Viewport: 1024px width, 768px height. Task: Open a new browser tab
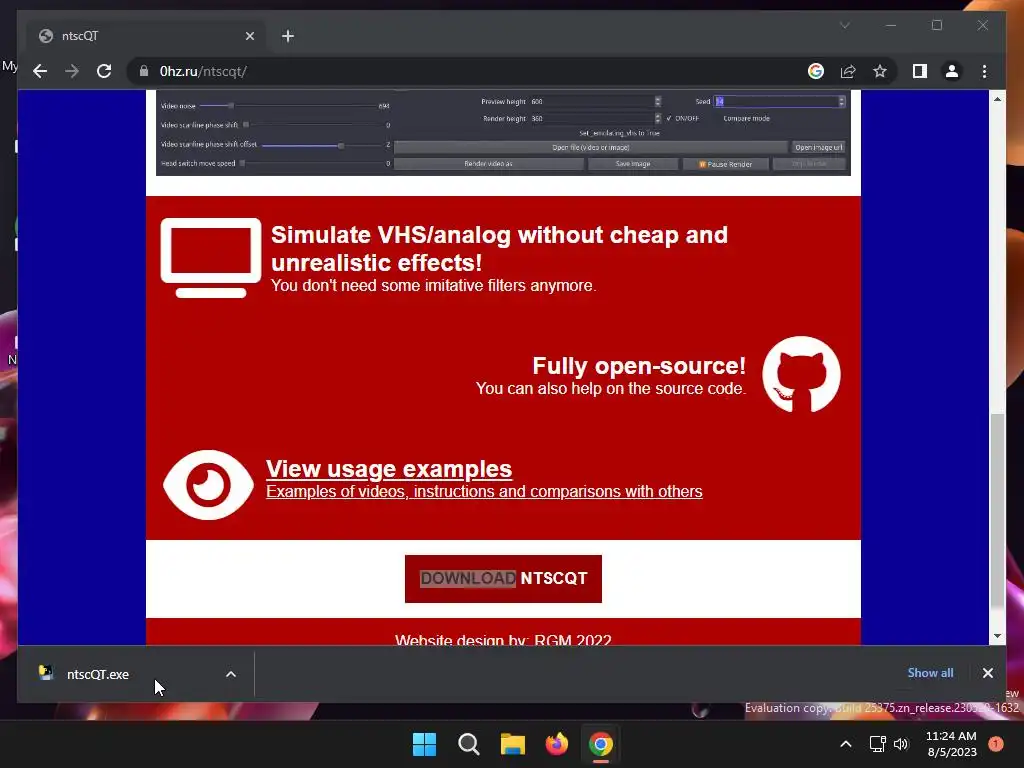[288, 36]
